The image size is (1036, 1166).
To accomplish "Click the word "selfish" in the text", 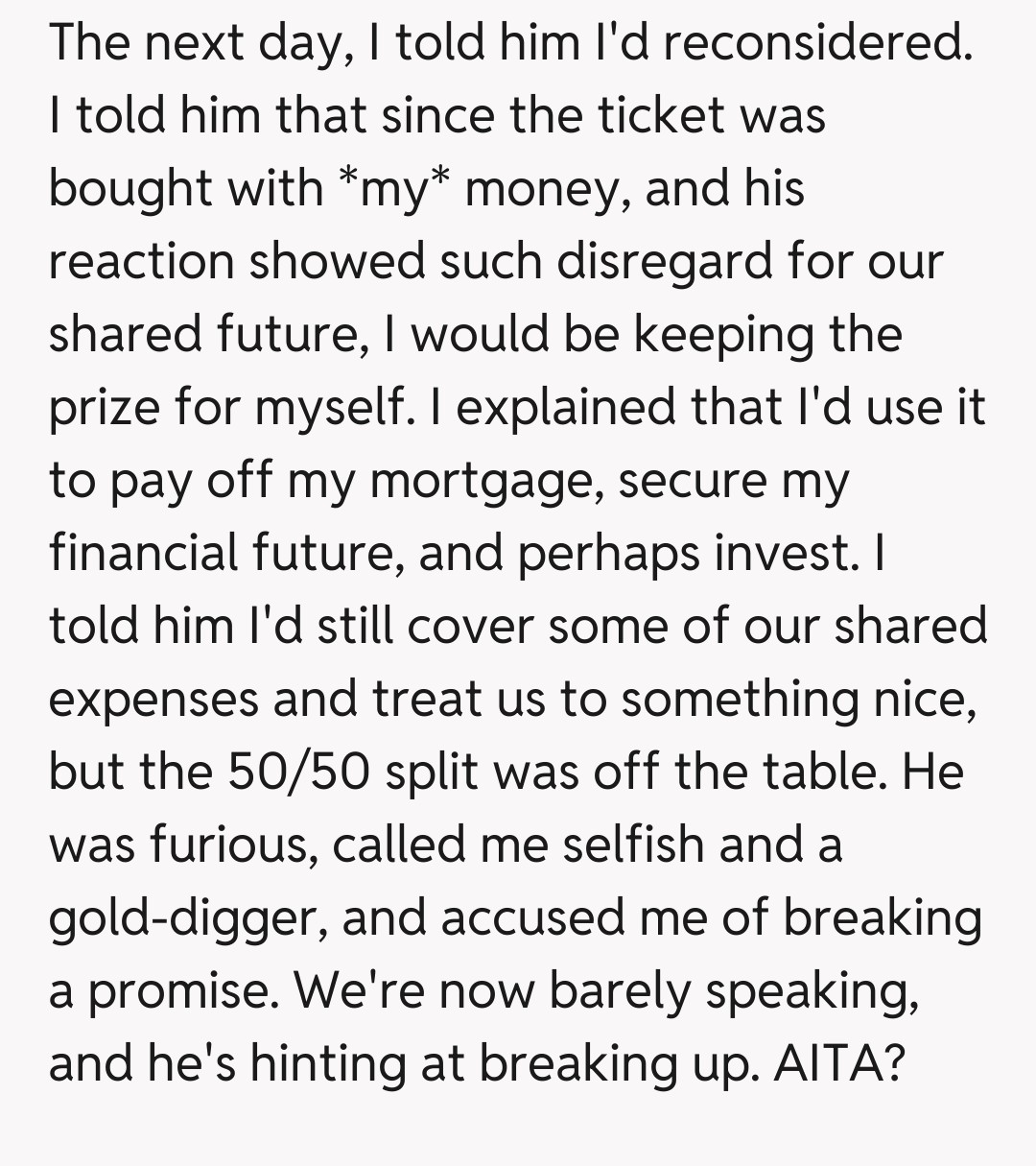I will [x=633, y=845].
